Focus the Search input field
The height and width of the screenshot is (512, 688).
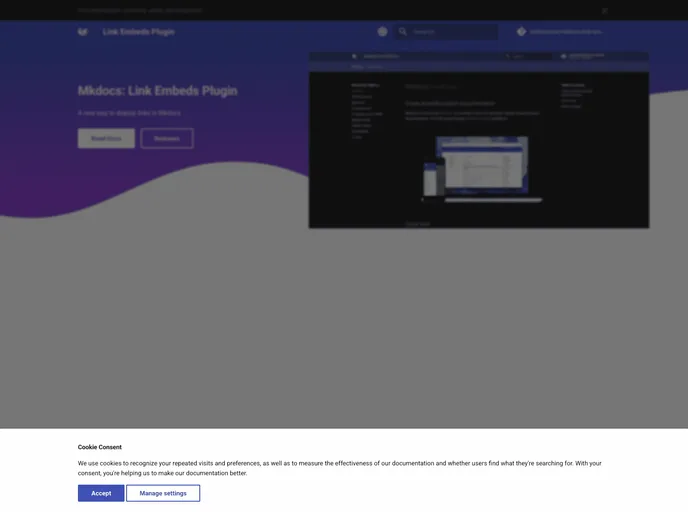(x=448, y=32)
